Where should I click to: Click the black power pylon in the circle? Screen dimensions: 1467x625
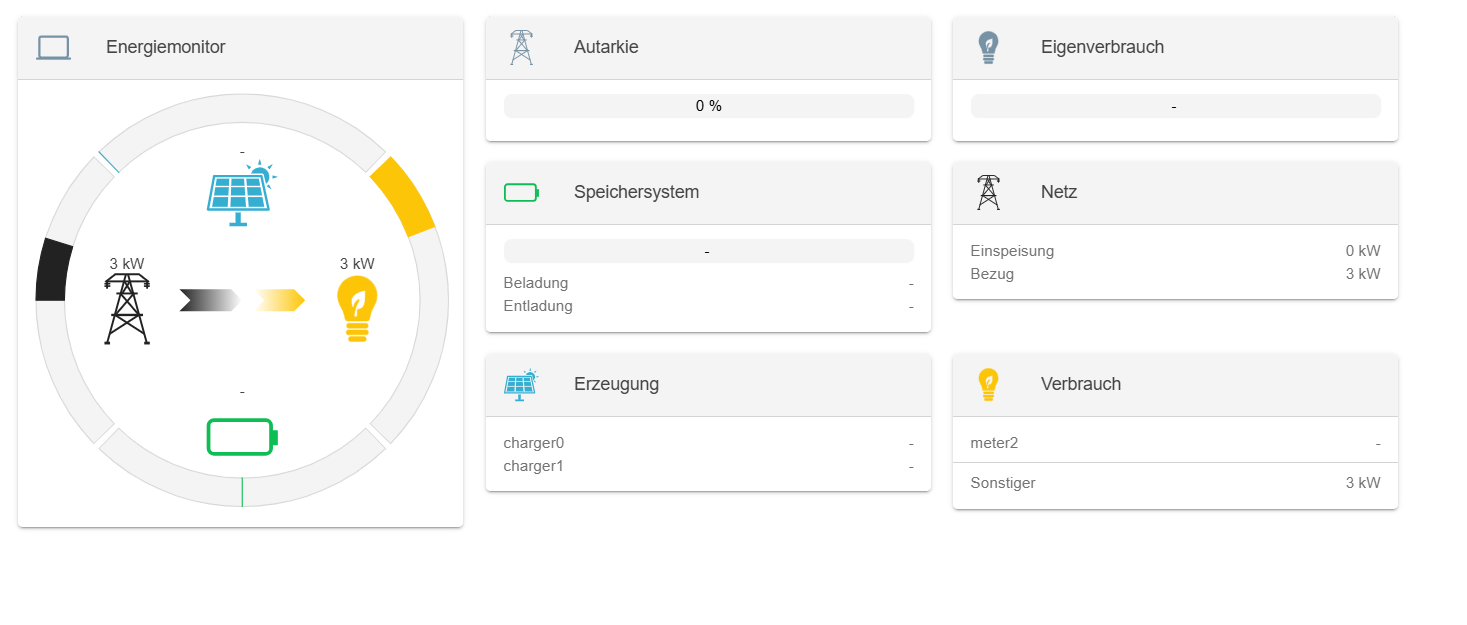click(x=127, y=309)
